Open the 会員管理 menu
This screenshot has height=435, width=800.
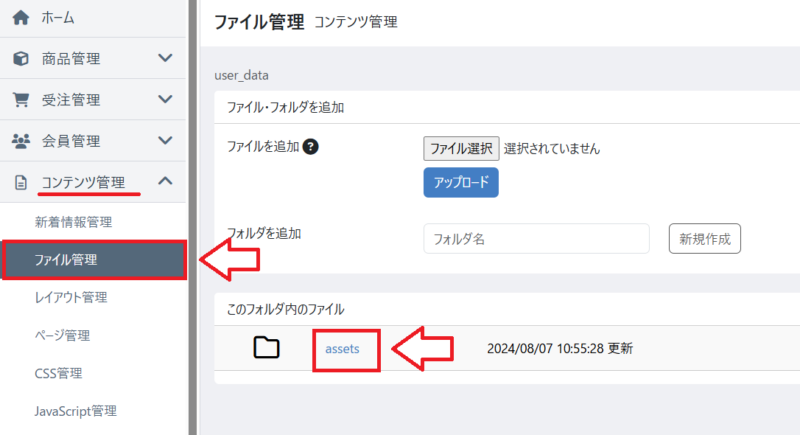click(x=71, y=141)
